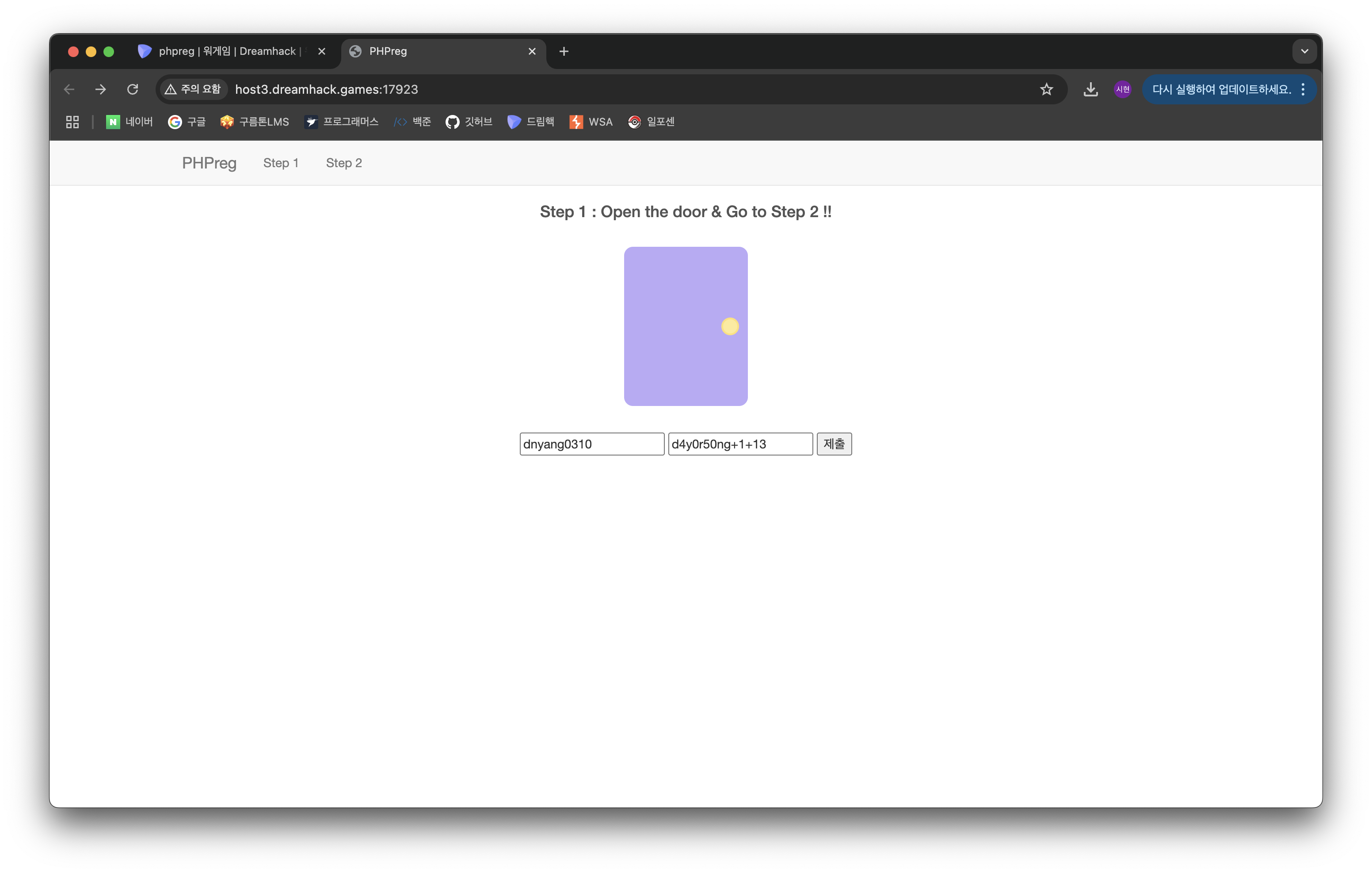Image resolution: width=1372 pixels, height=873 pixels.
Task: Open a new tab with plus button
Action: pos(564,51)
